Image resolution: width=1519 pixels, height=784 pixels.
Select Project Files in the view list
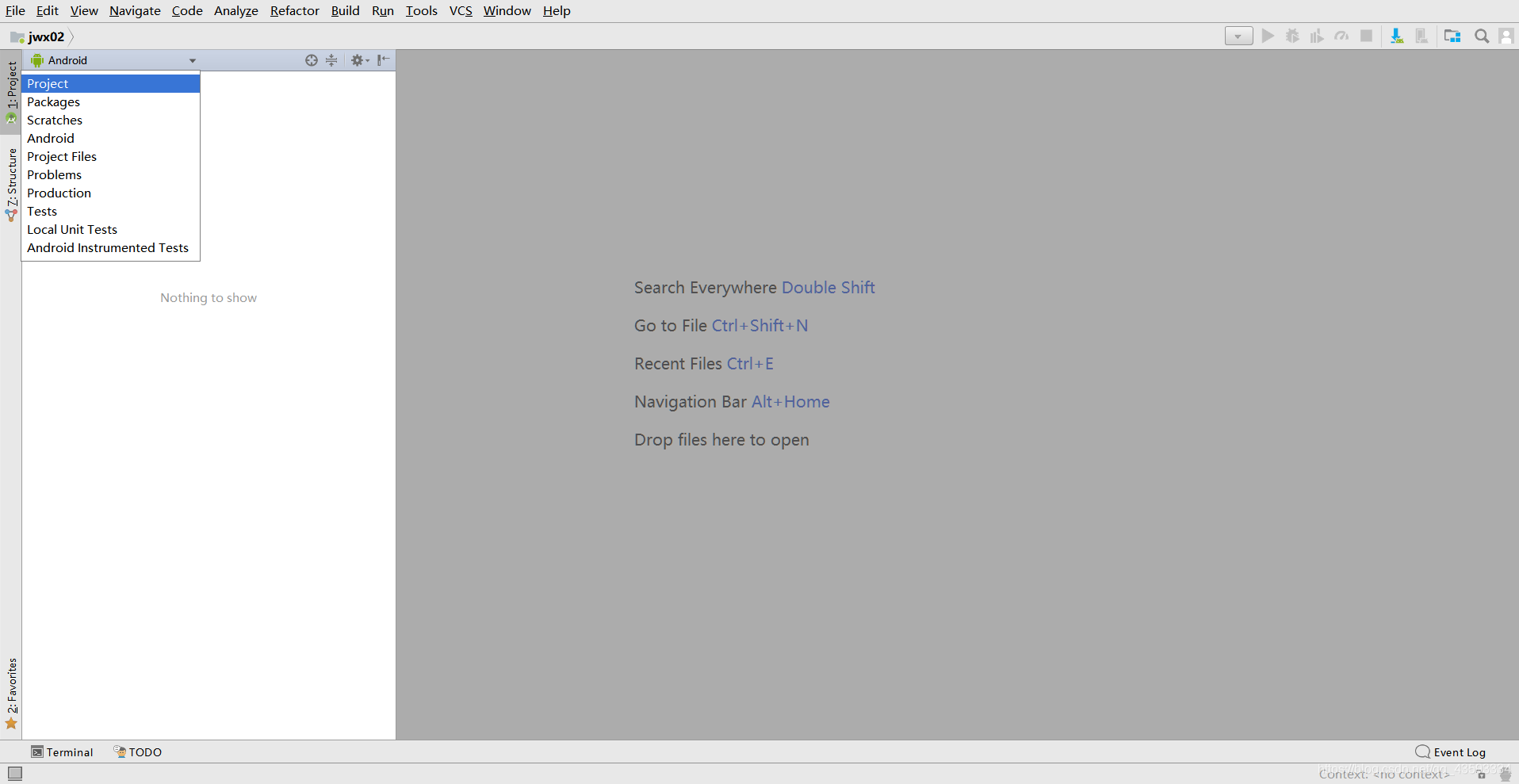111,156
